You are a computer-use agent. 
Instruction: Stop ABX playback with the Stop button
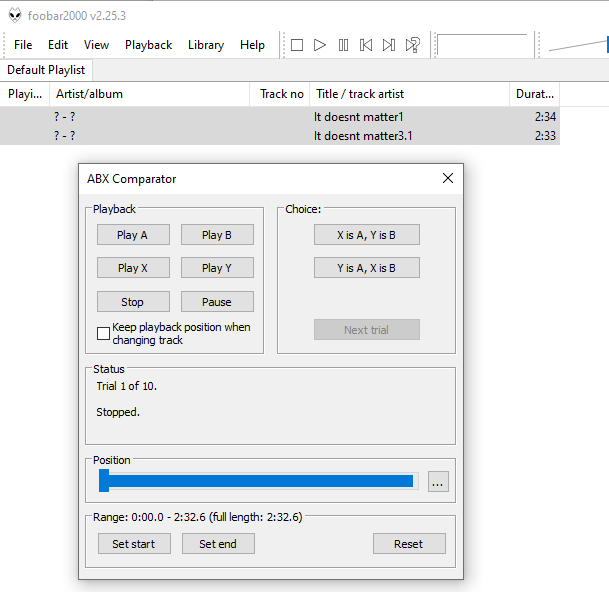coord(133,301)
